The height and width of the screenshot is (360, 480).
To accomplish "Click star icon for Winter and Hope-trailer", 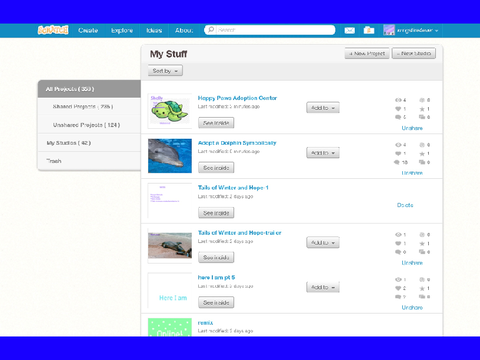I will [422, 243].
